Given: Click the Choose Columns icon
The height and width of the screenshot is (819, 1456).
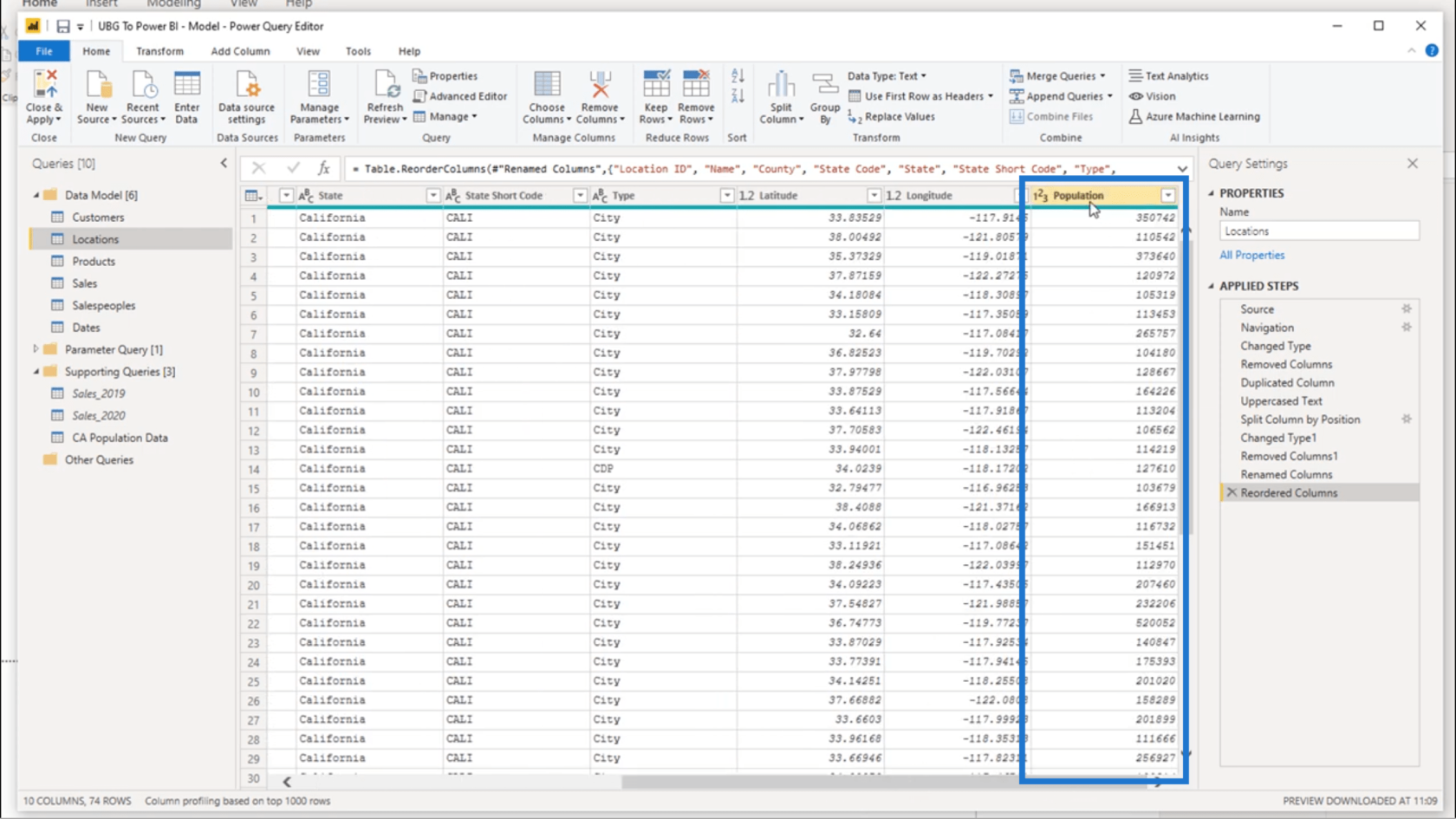Looking at the screenshot, I should pos(546,85).
